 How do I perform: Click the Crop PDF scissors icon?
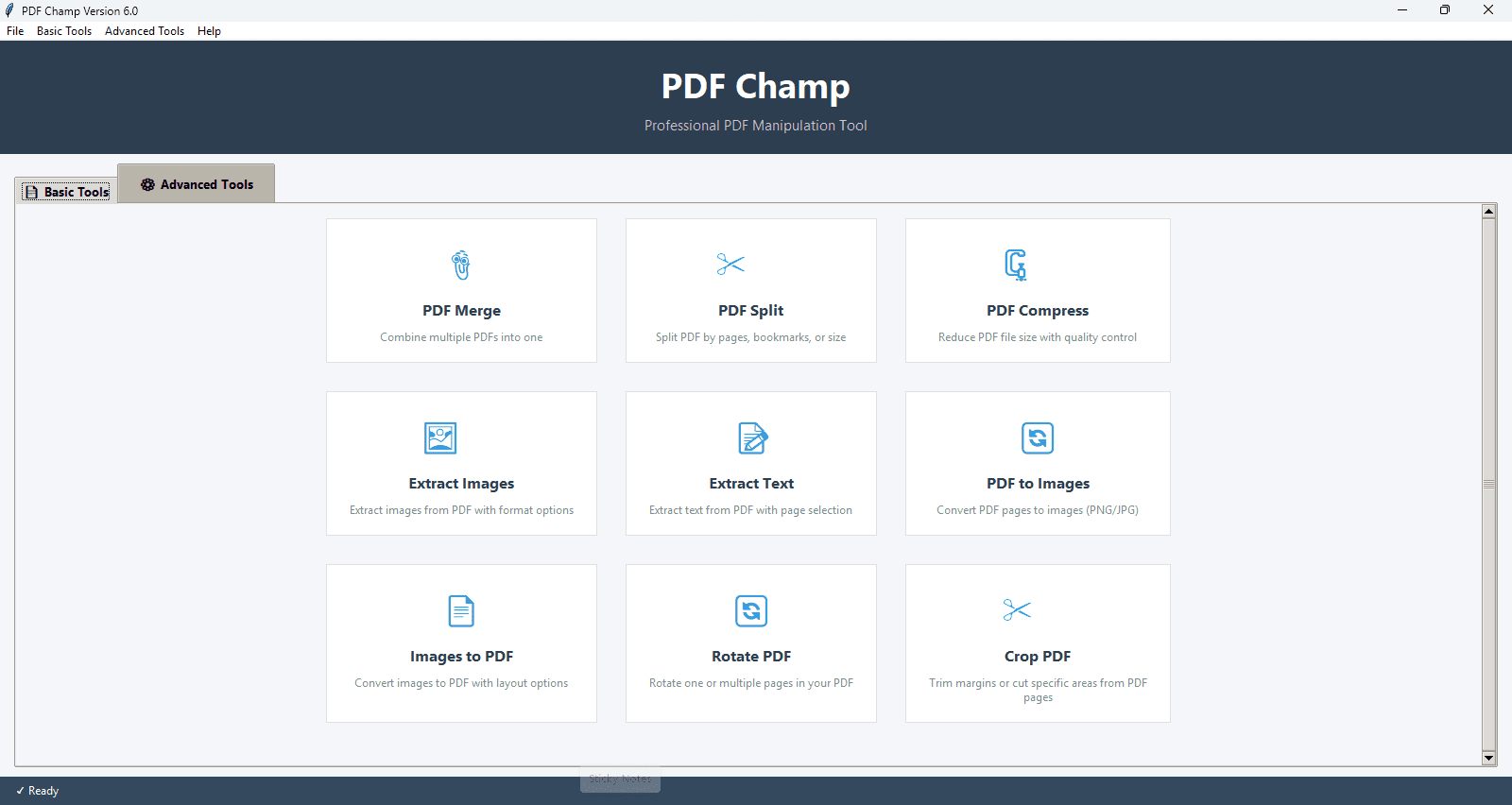[1017, 610]
